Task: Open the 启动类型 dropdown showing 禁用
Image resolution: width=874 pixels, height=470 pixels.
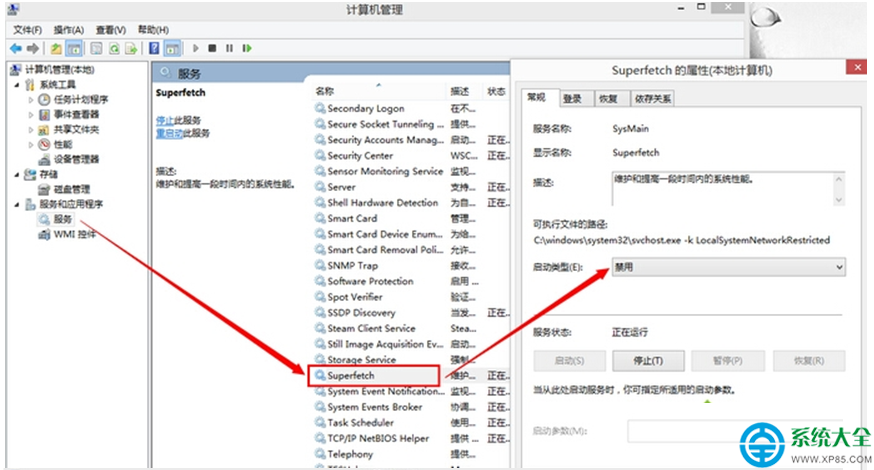Action: pyautogui.click(x=729, y=267)
